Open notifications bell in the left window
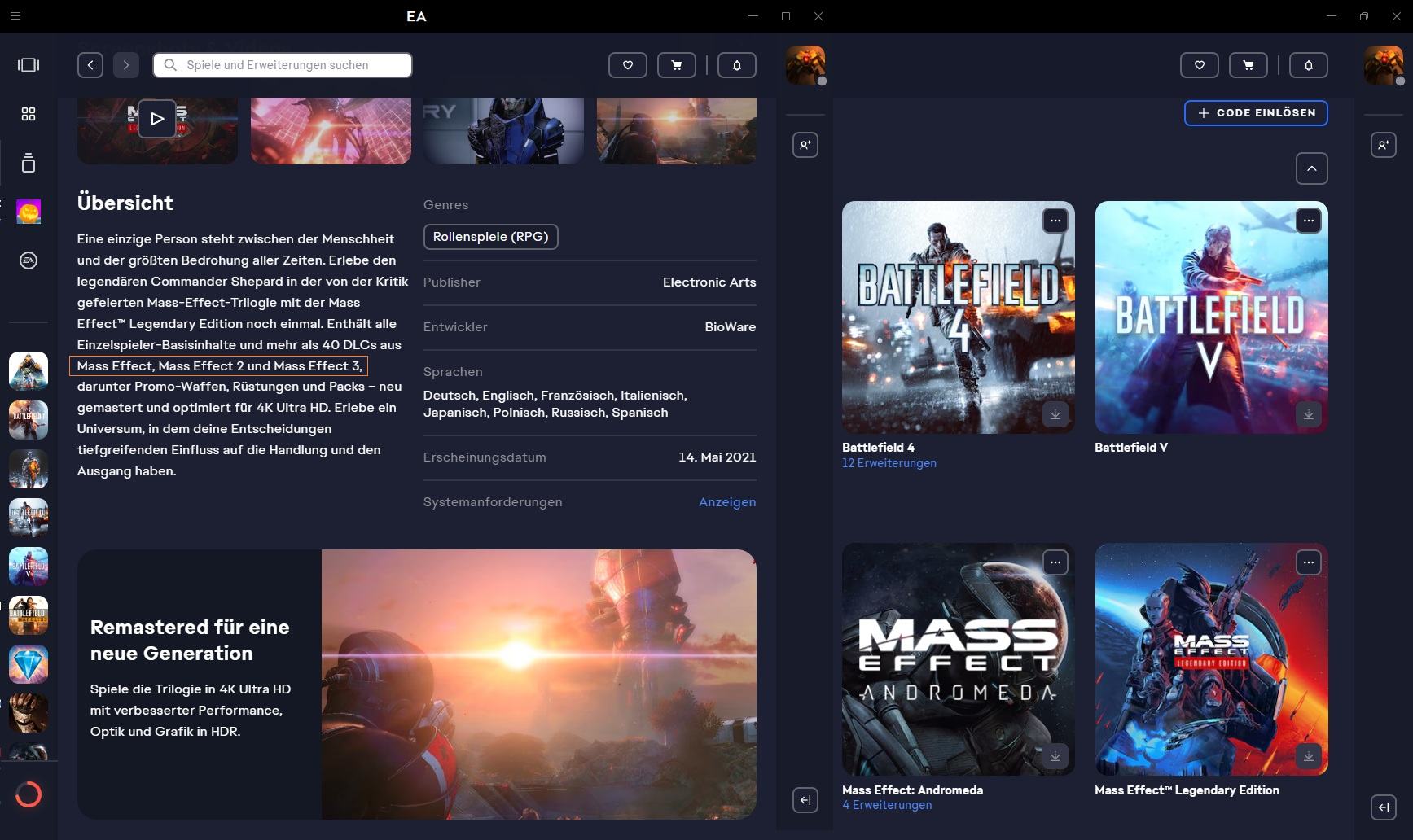 tap(737, 65)
